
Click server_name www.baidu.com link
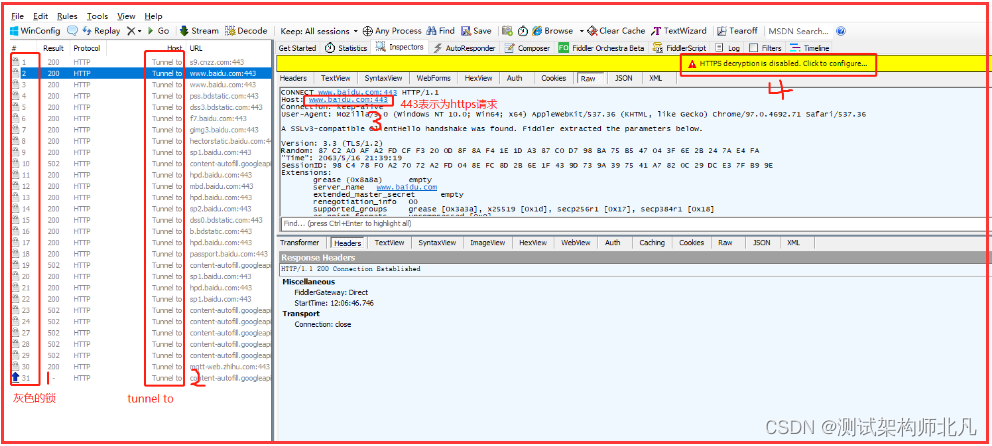(x=406, y=187)
